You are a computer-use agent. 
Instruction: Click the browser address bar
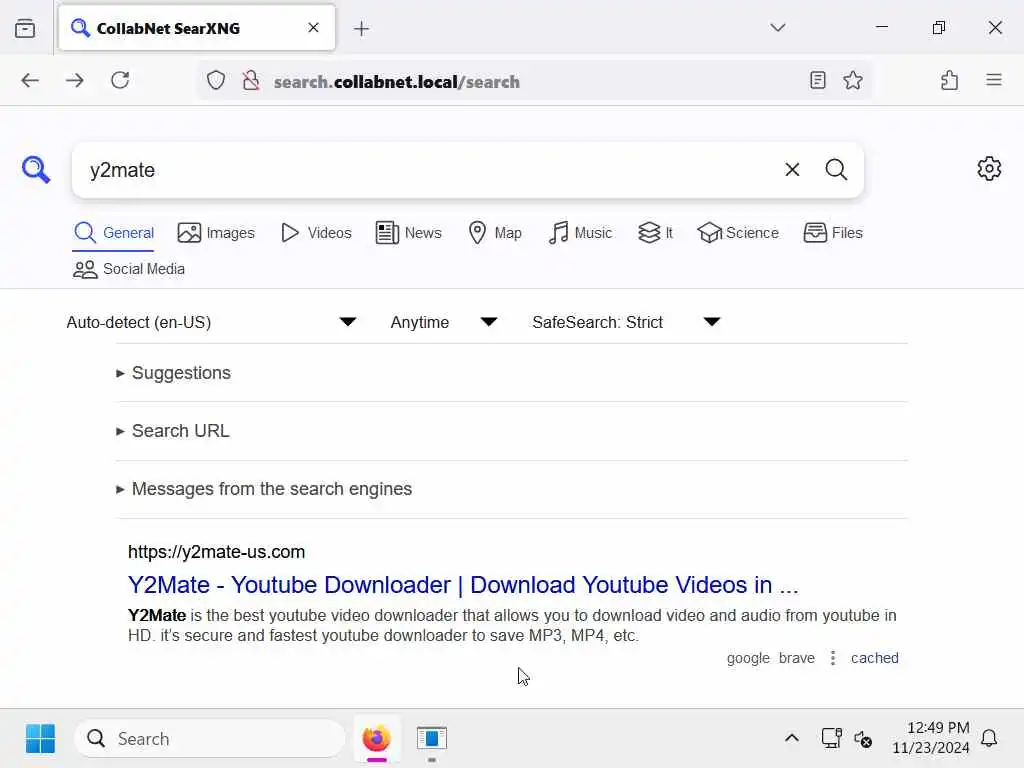coord(532,81)
